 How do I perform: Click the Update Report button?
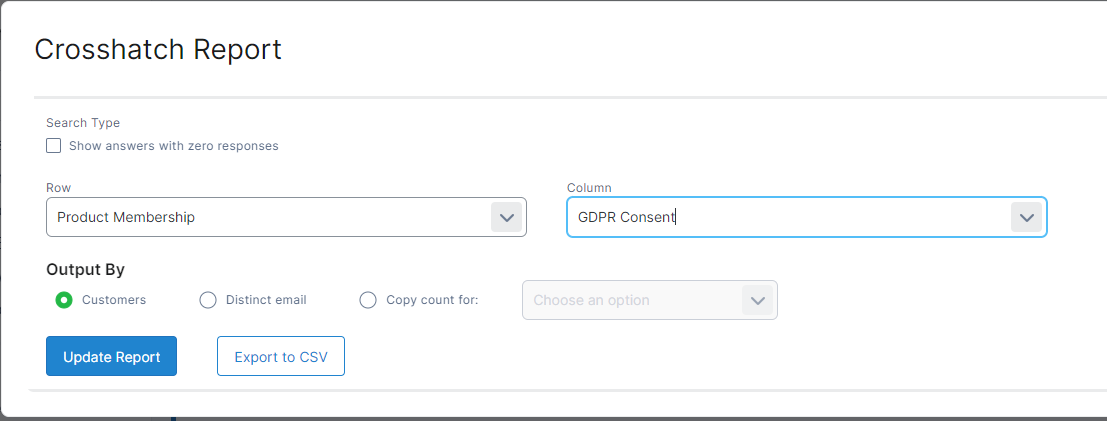pos(111,356)
